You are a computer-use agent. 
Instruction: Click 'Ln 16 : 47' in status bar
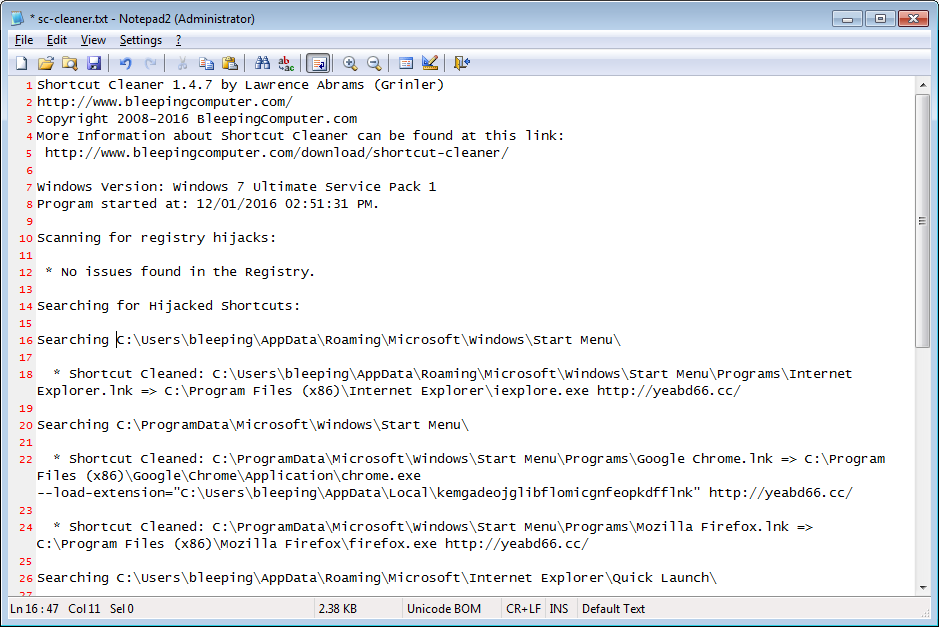pos(34,609)
